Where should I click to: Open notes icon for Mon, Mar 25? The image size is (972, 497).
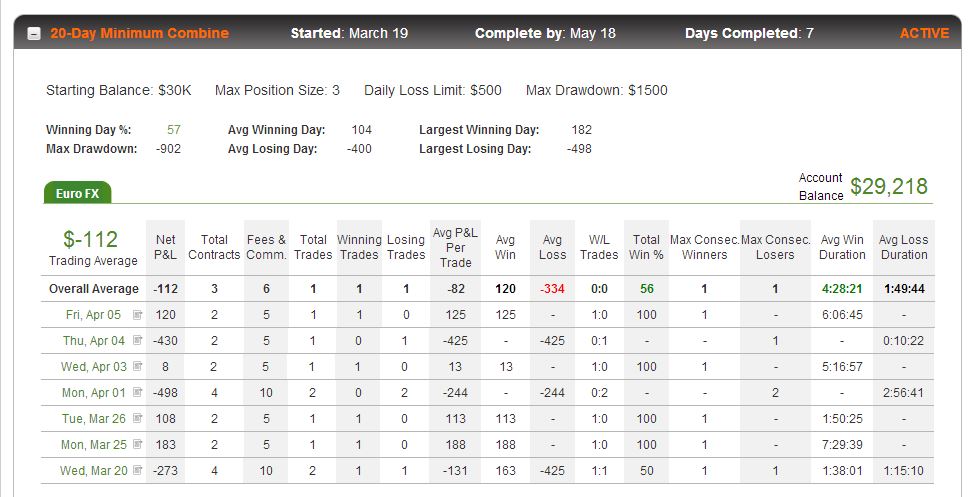pos(138,444)
